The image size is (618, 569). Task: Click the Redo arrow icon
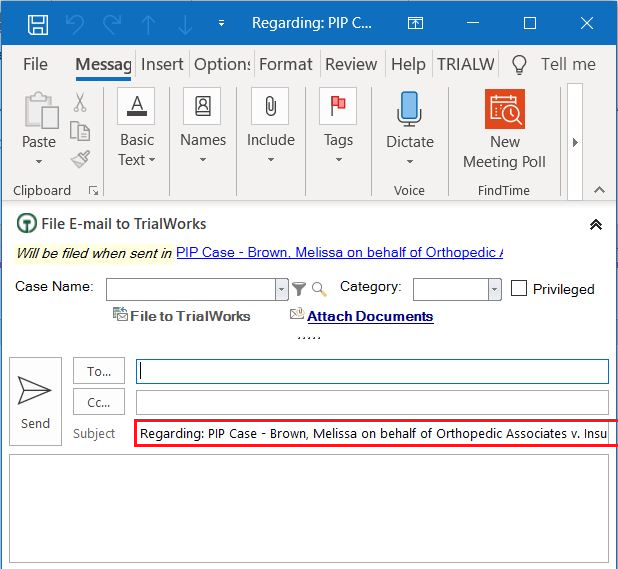tap(112, 24)
